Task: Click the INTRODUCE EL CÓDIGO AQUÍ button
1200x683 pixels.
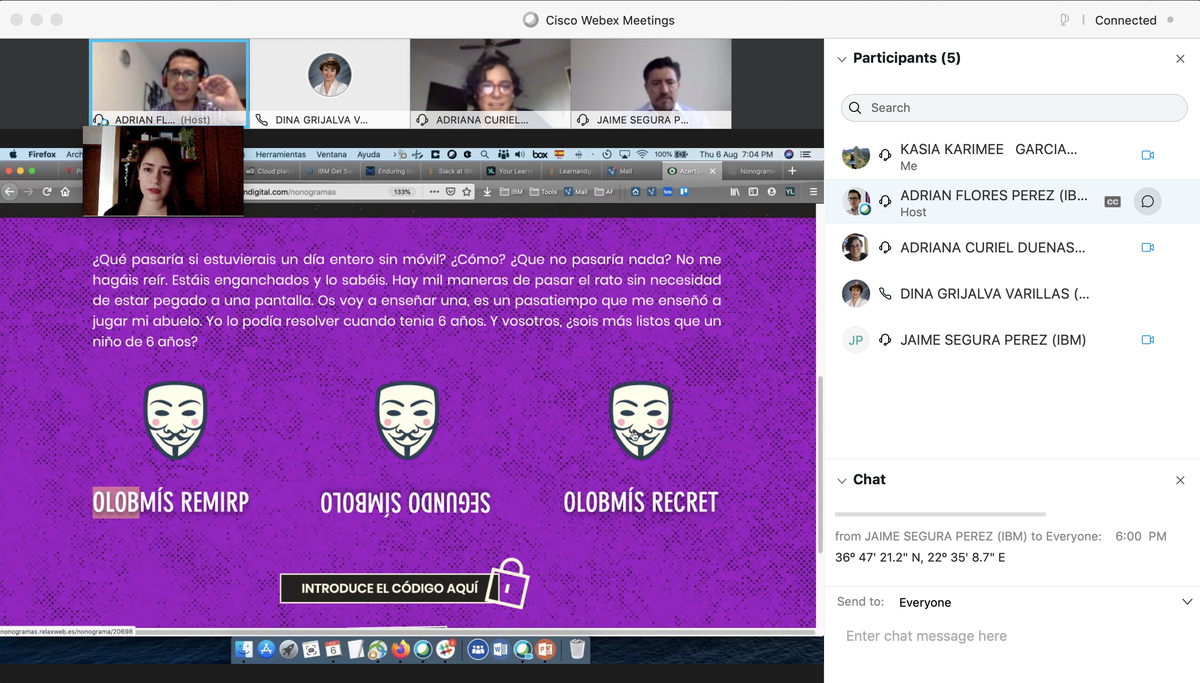Action: (x=389, y=588)
